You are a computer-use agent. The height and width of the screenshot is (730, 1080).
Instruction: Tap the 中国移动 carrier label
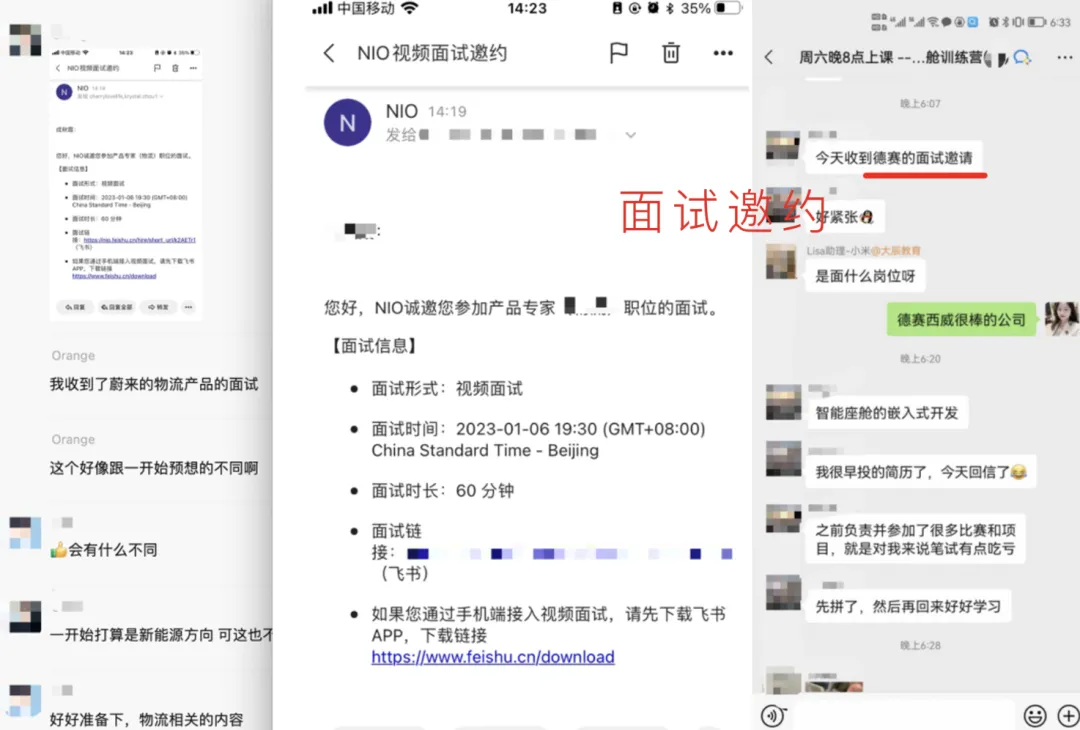tap(366, 8)
